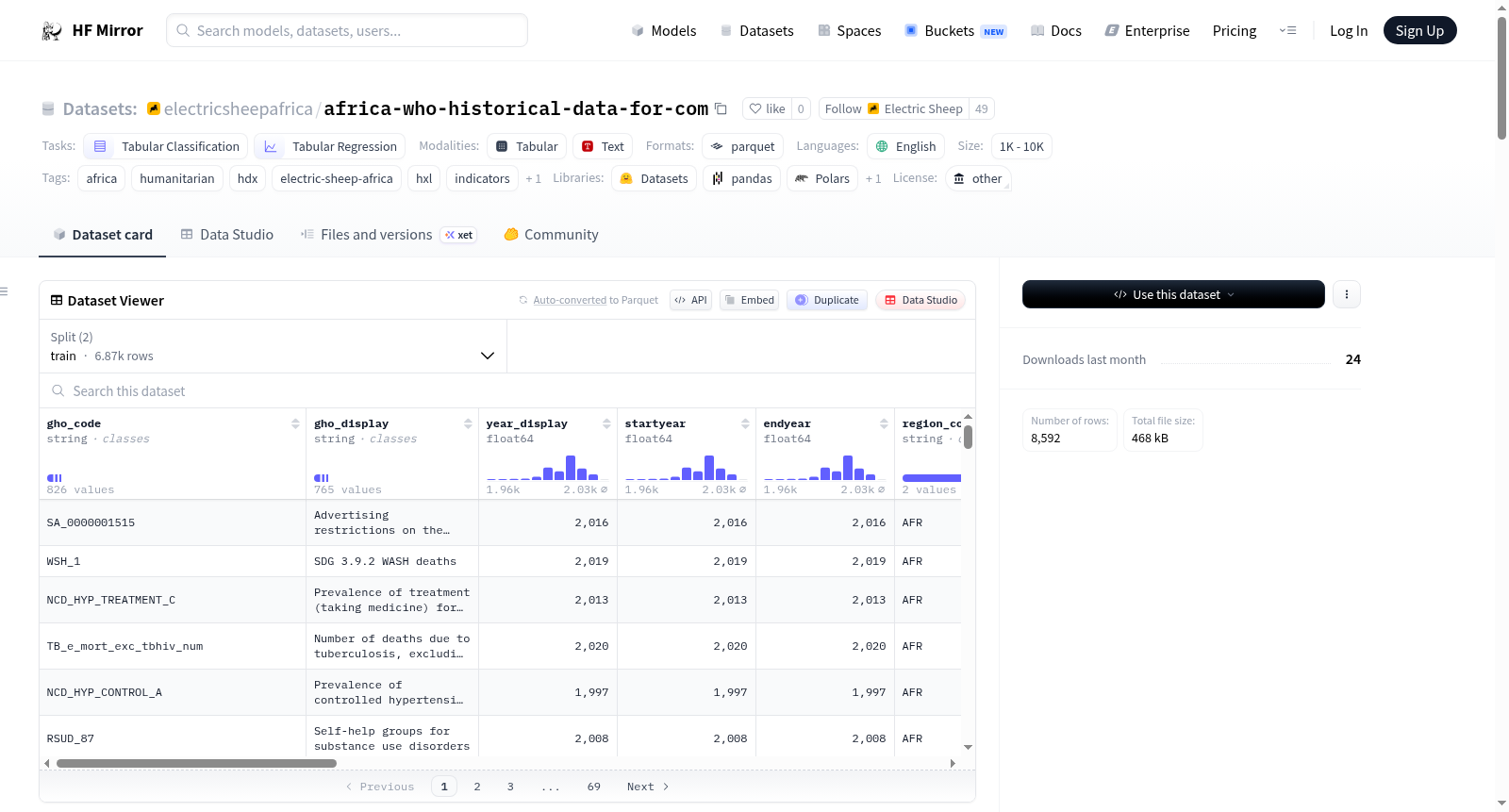Click the left sidebar menu lines icon

[x=4, y=291]
